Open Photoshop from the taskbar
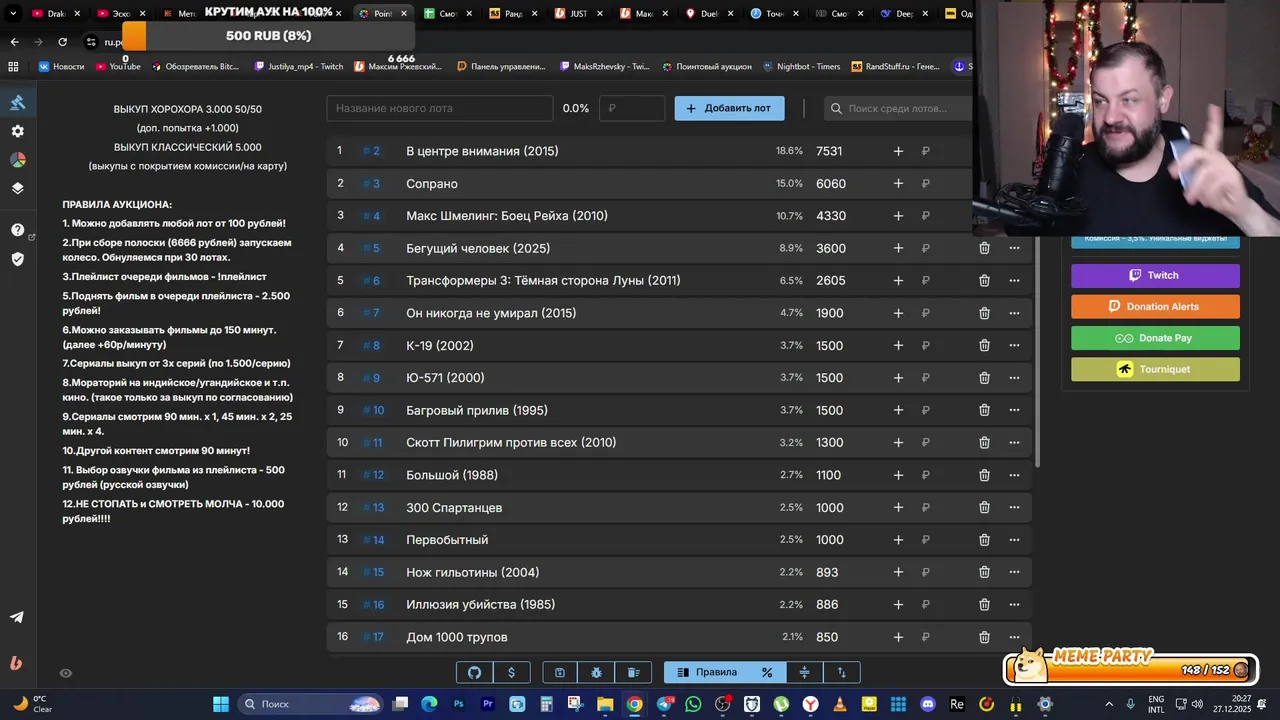Screen dimensions: 1280x720 coord(459,704)
